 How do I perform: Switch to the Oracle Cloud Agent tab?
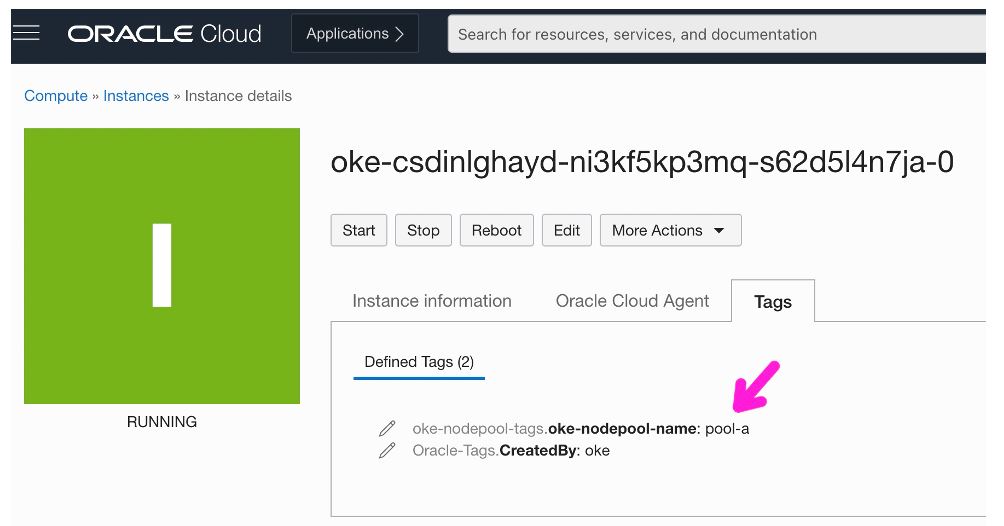click(632, 301)
